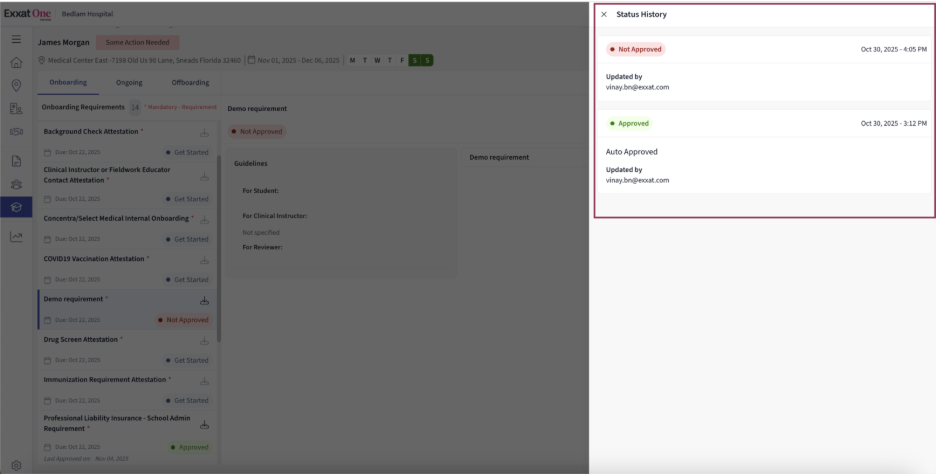The image size is (936, 474).
Task: Click the Some Action Needed status badge
Action: tap(138, 42)
